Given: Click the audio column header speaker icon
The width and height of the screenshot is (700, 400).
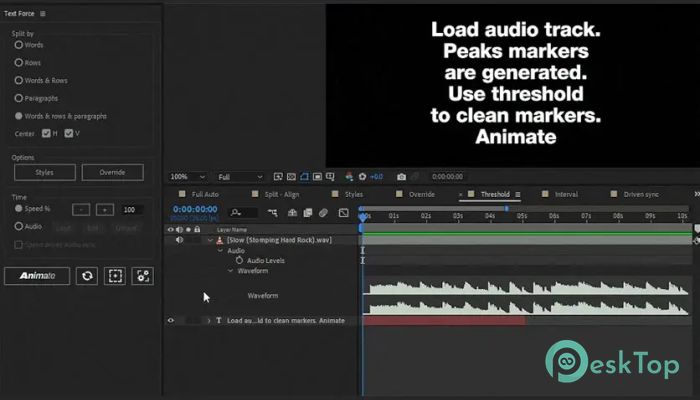Looking at the screenshot, I should [x=179, y=229].
